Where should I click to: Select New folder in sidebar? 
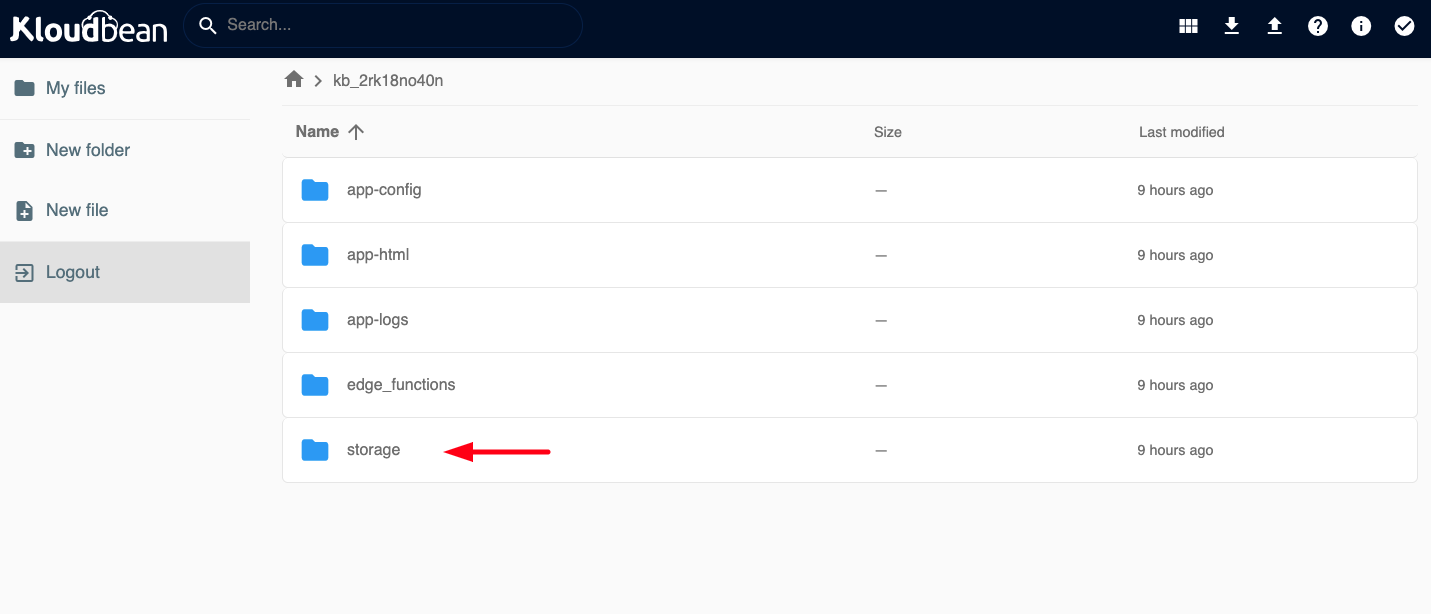click(x=87, y=150)
